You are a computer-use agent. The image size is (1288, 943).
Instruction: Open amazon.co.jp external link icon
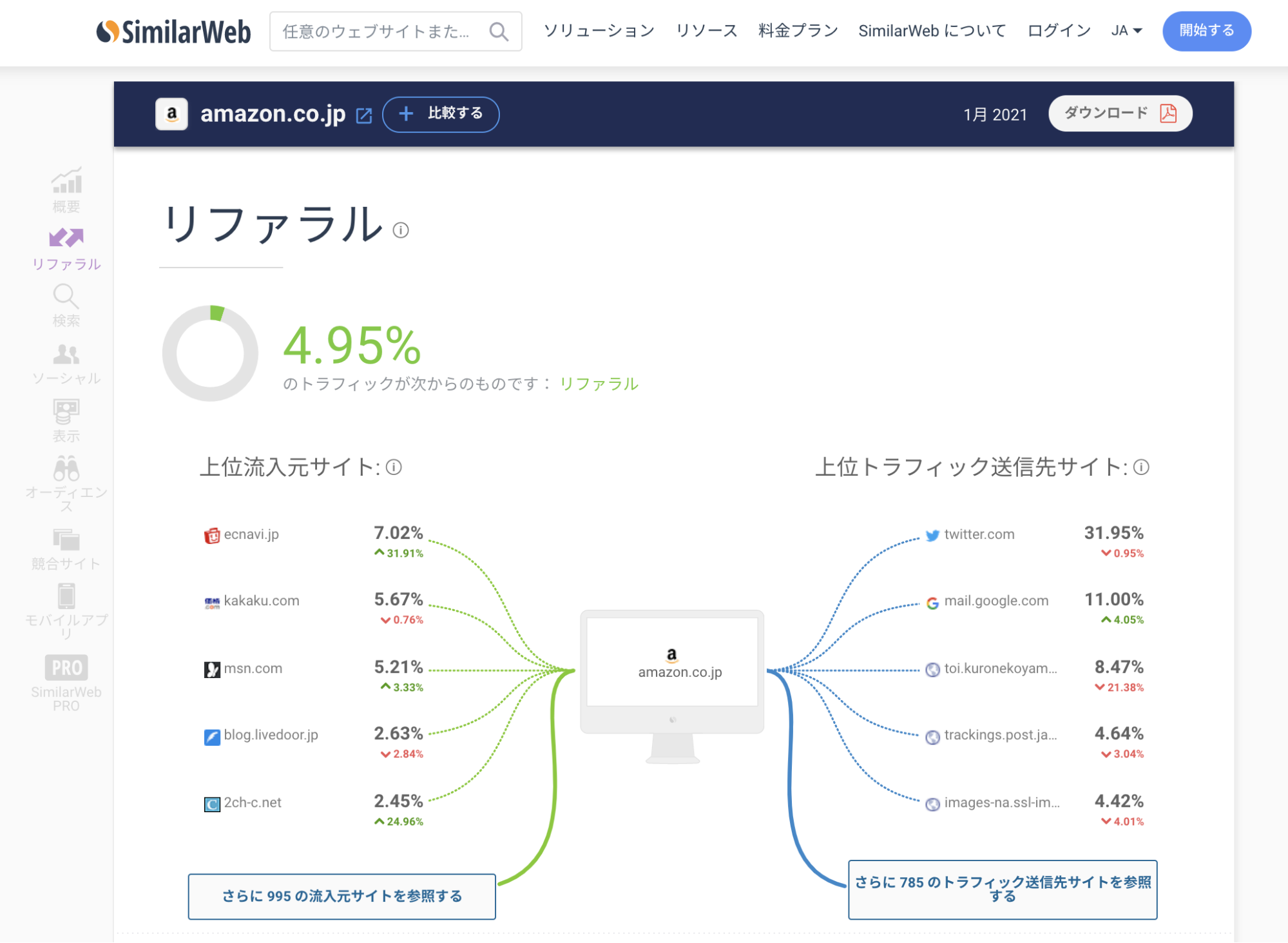pyautogui.click(x=364, y=115)
